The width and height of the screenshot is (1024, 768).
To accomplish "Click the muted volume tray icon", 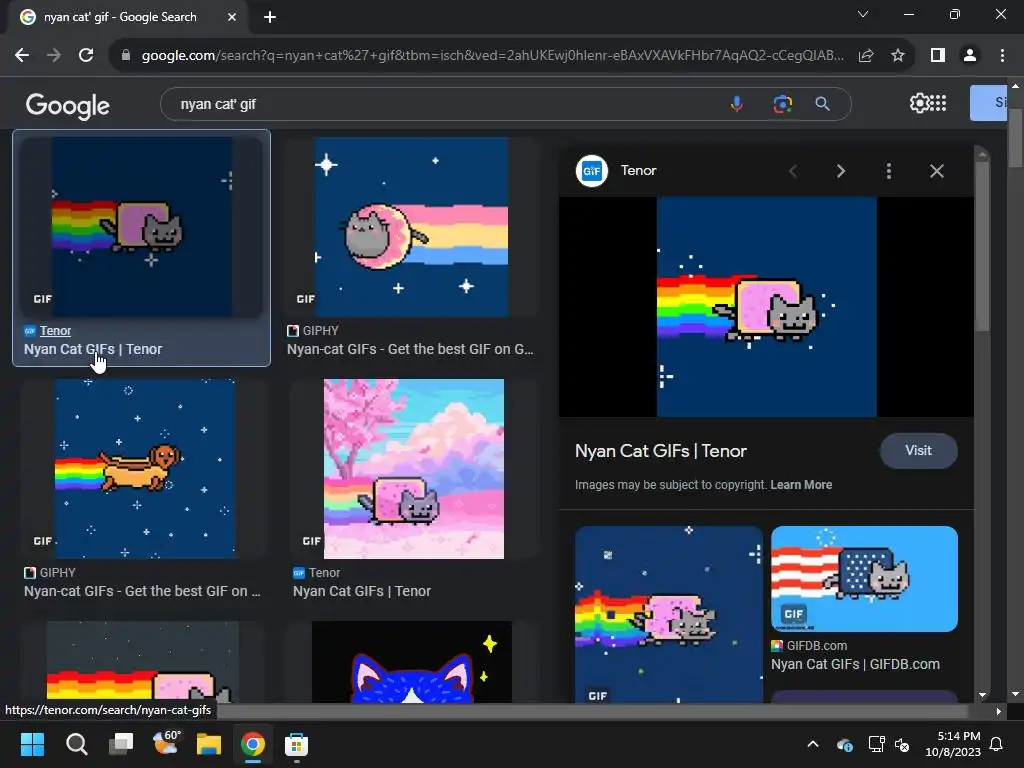I will (903, 744).
